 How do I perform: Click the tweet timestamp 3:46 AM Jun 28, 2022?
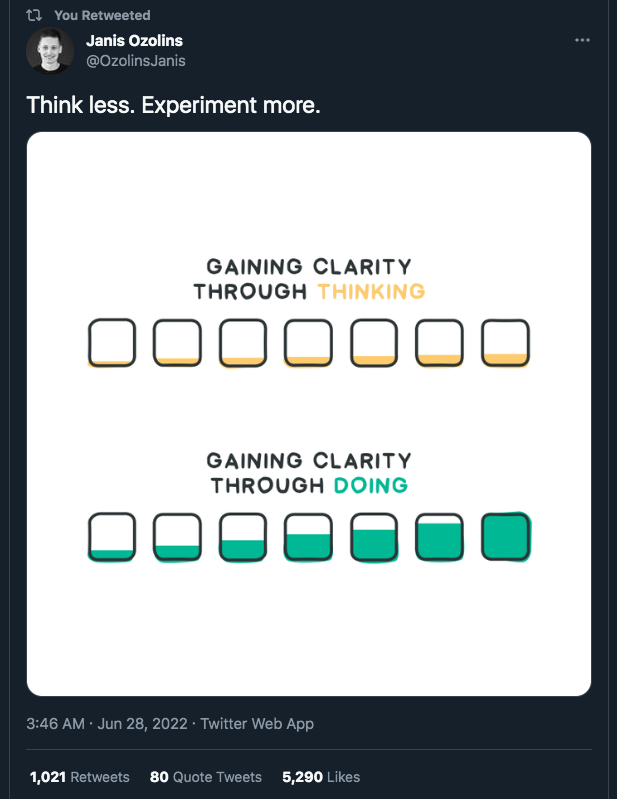(x=107, y=724)
